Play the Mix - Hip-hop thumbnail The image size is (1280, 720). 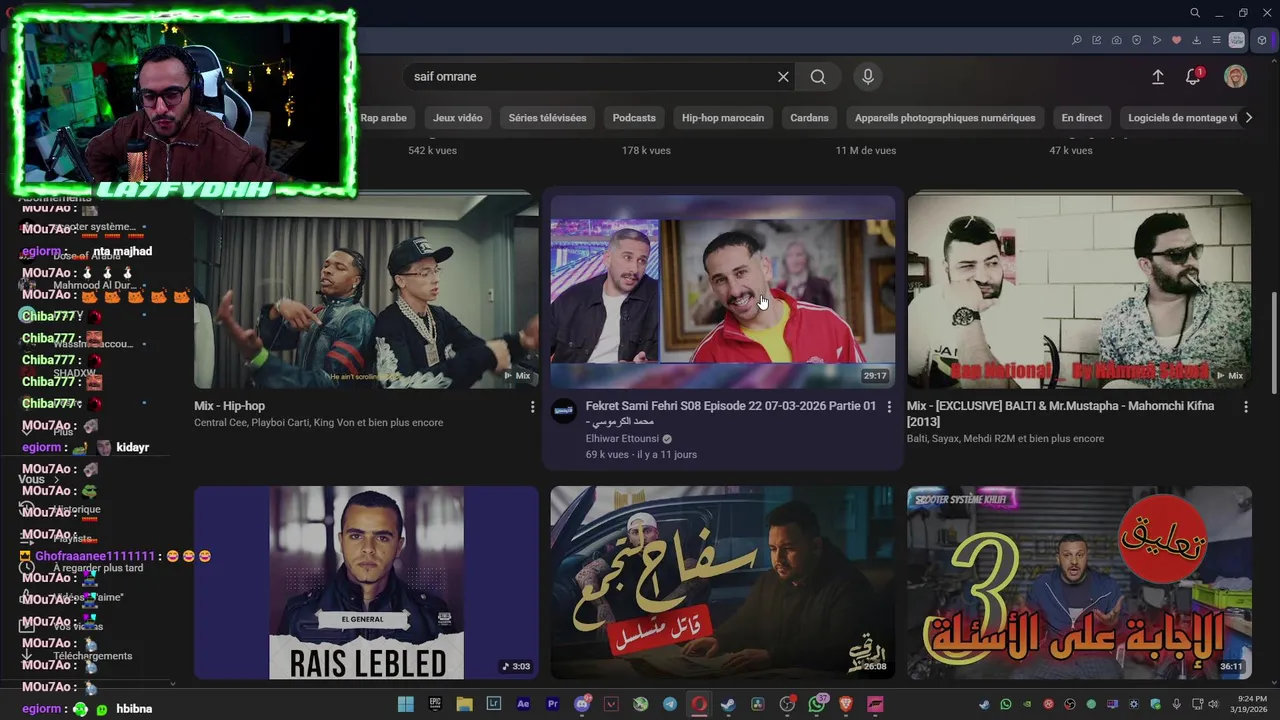pos(366,290)
